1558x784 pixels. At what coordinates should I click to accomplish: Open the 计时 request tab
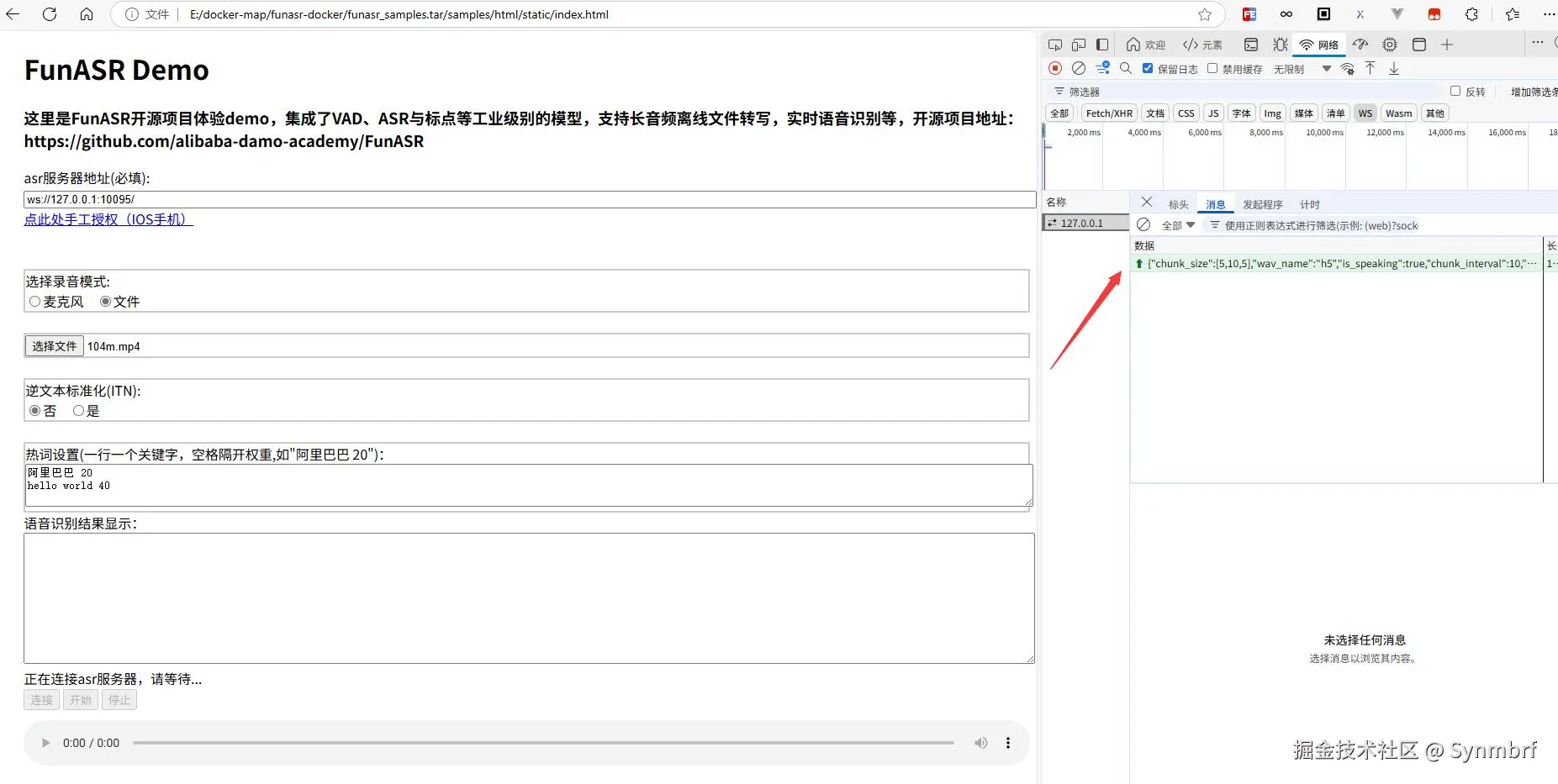coord(1310,204)
